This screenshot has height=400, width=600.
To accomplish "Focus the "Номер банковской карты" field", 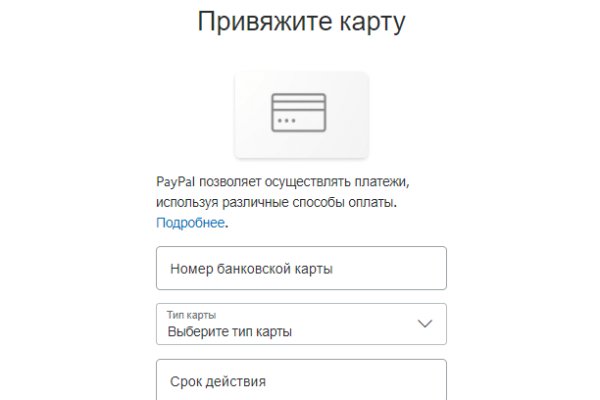I will point(301,268).
